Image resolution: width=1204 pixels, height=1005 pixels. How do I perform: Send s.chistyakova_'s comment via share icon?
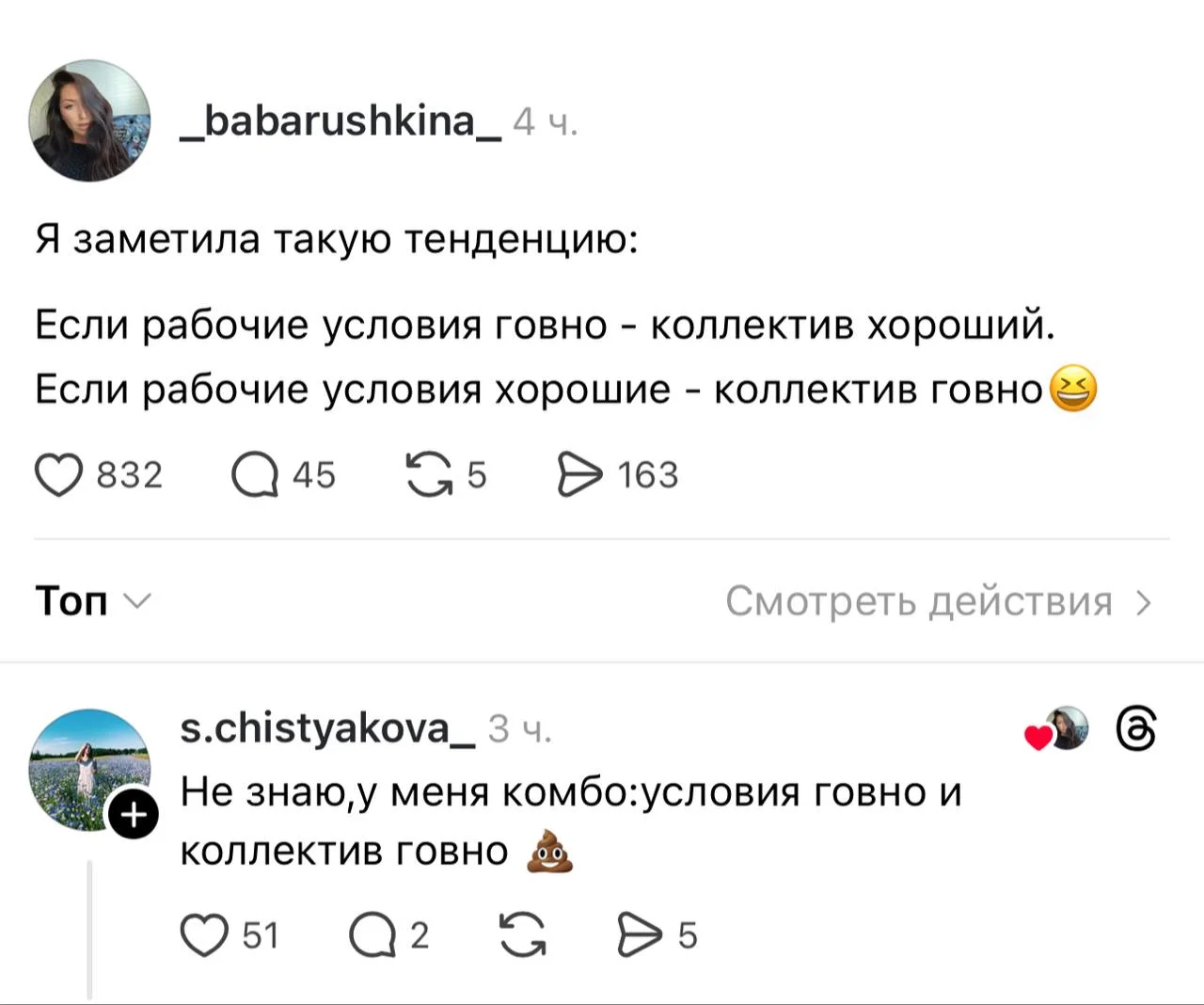tap(640, 935)
